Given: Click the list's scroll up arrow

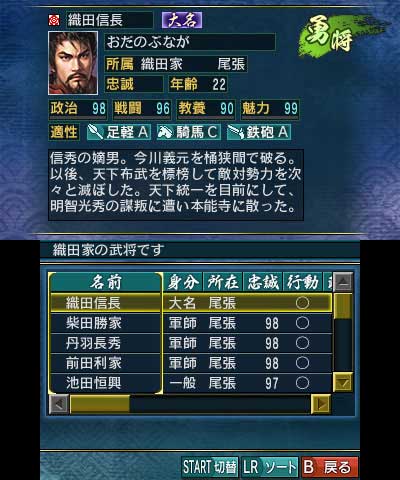Looking at the screenshot, I should 343,283.
